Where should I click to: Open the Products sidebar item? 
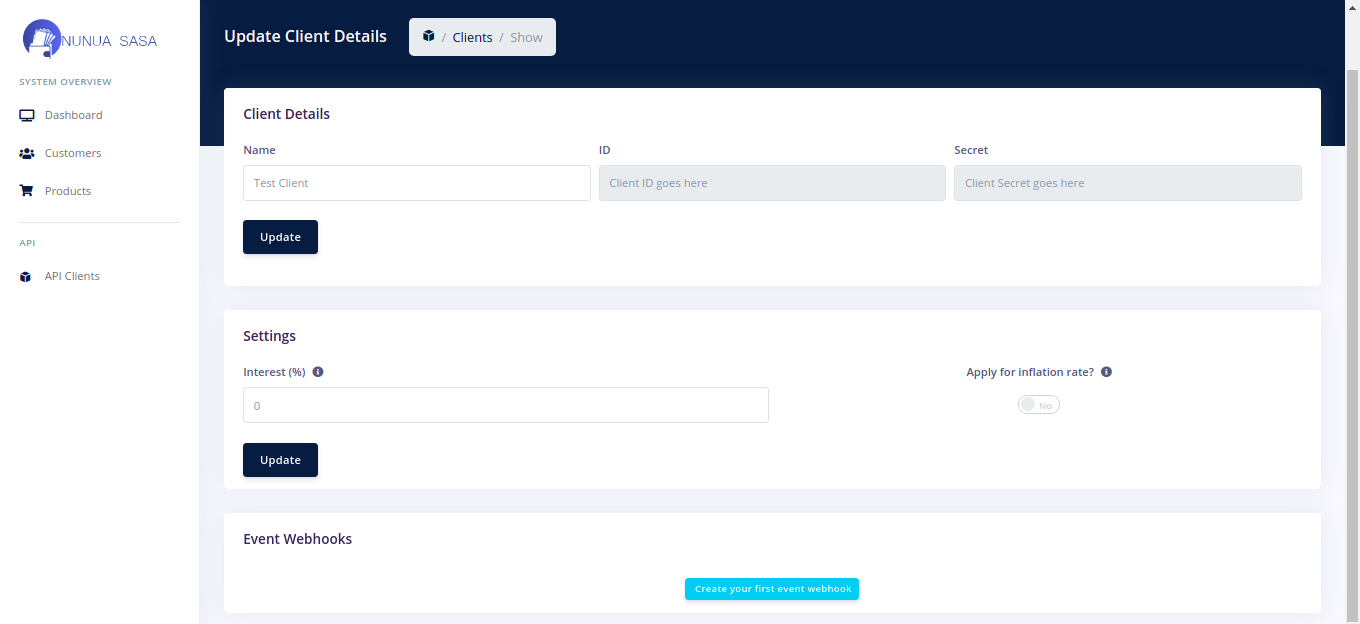(x=68, y=191)
